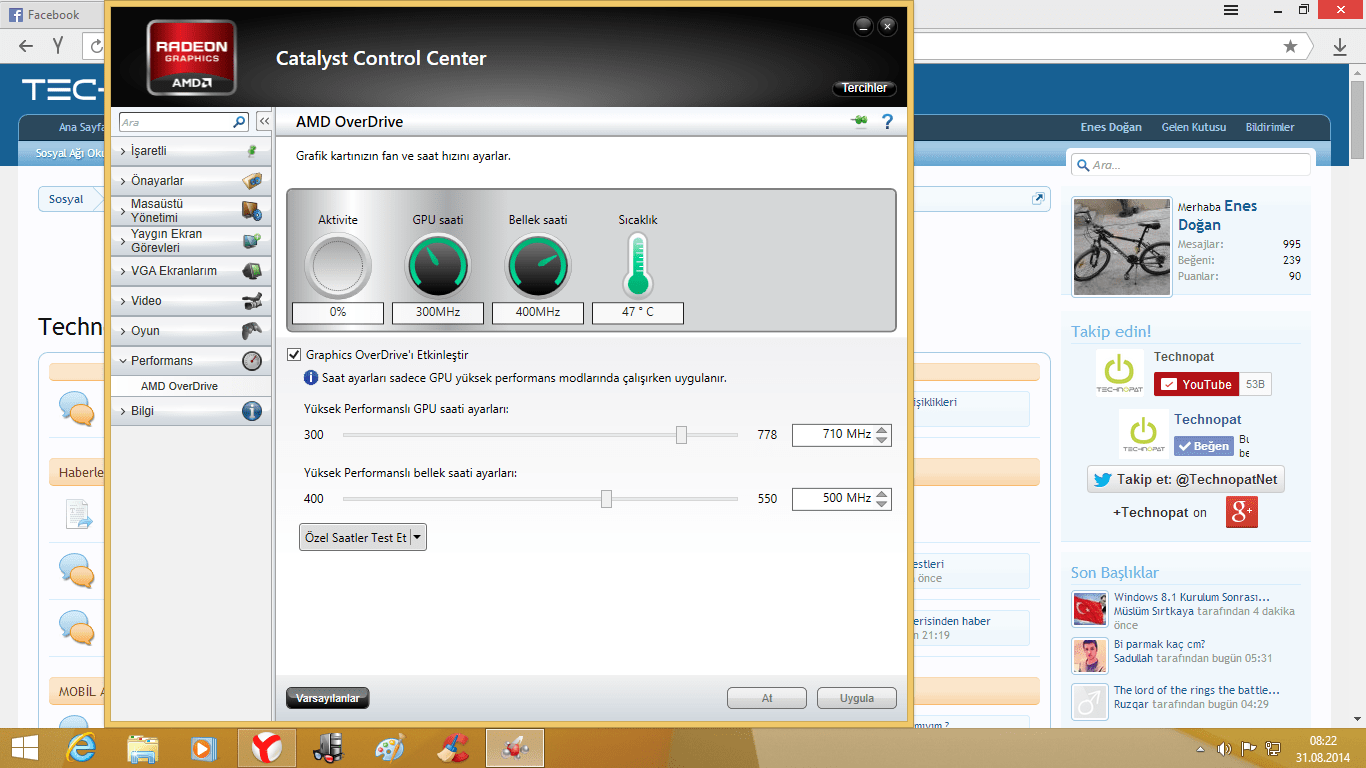Expand the Video section chevron
1366x768 pixels.
point(123,301)
